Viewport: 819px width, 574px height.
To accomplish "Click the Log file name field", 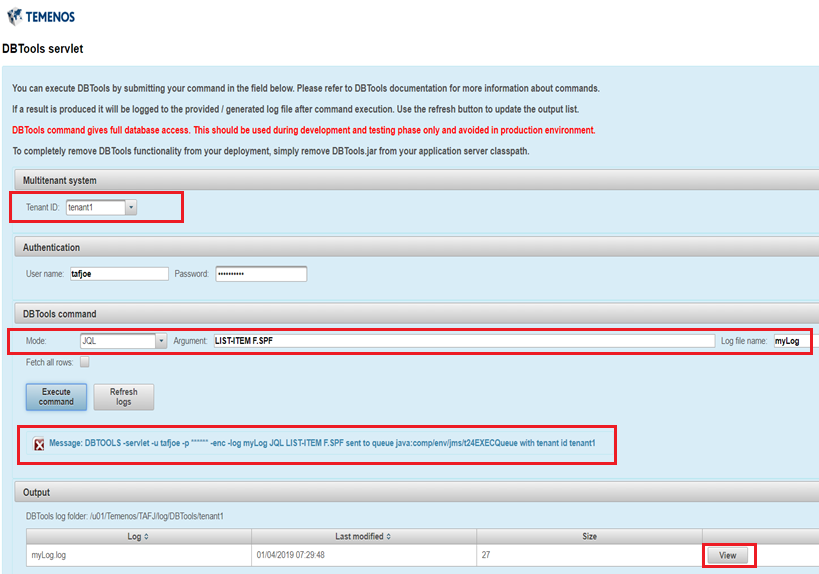I will tap(790, 341).
